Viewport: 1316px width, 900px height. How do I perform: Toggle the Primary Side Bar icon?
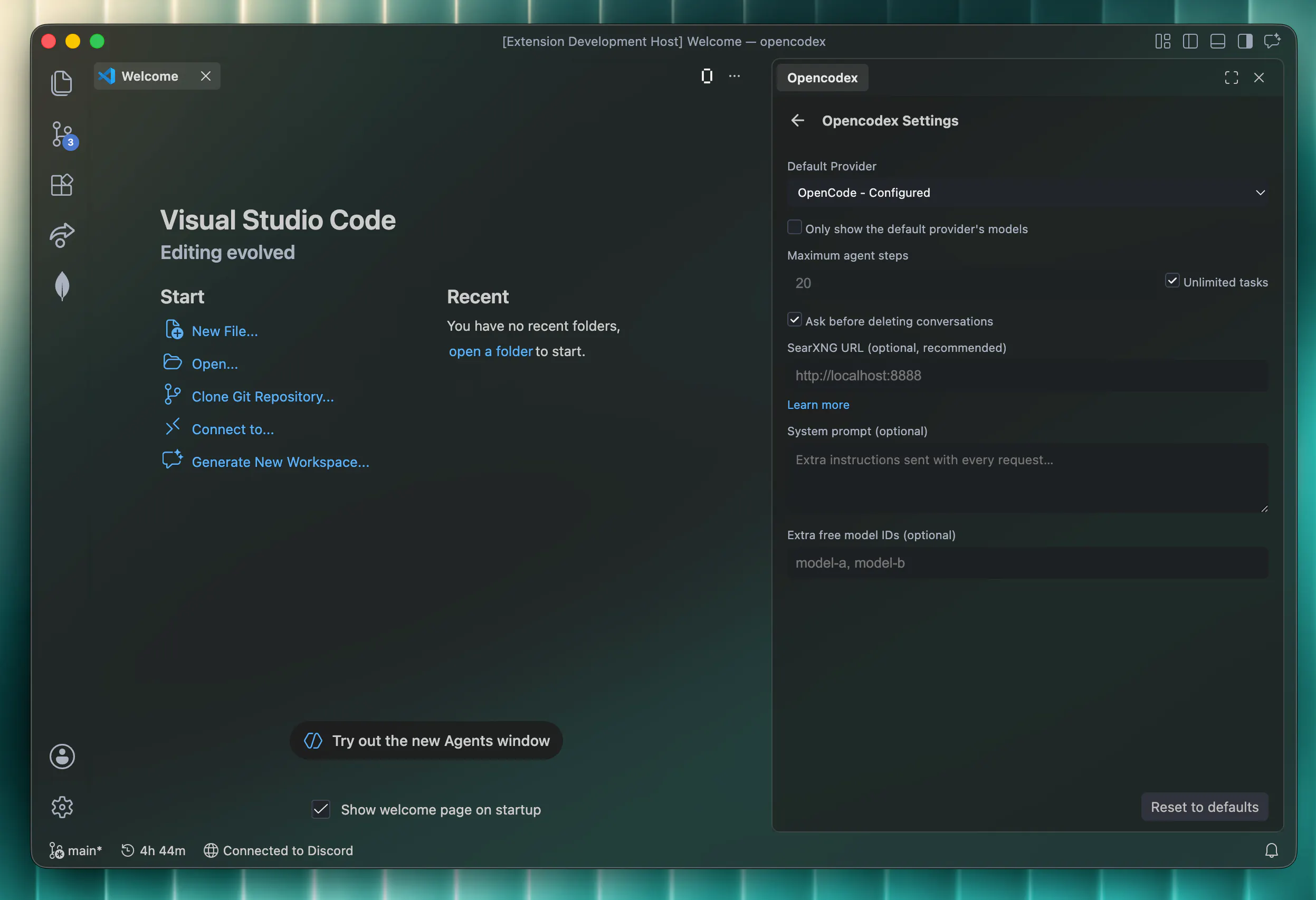point(1190,41)
